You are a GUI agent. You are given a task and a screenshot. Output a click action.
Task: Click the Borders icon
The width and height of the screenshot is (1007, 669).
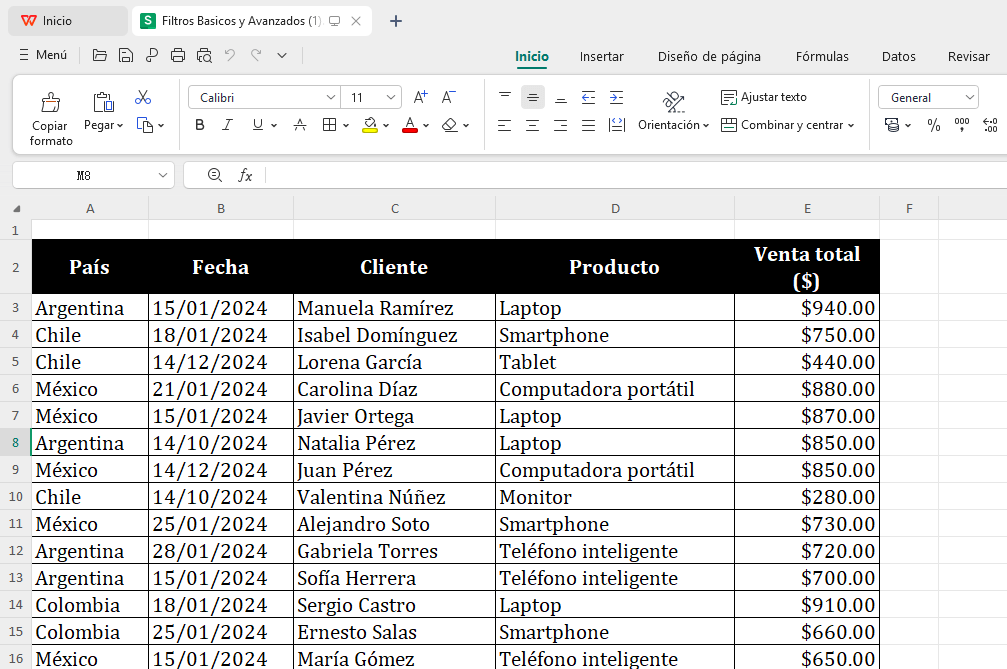(x=329, y=125)
